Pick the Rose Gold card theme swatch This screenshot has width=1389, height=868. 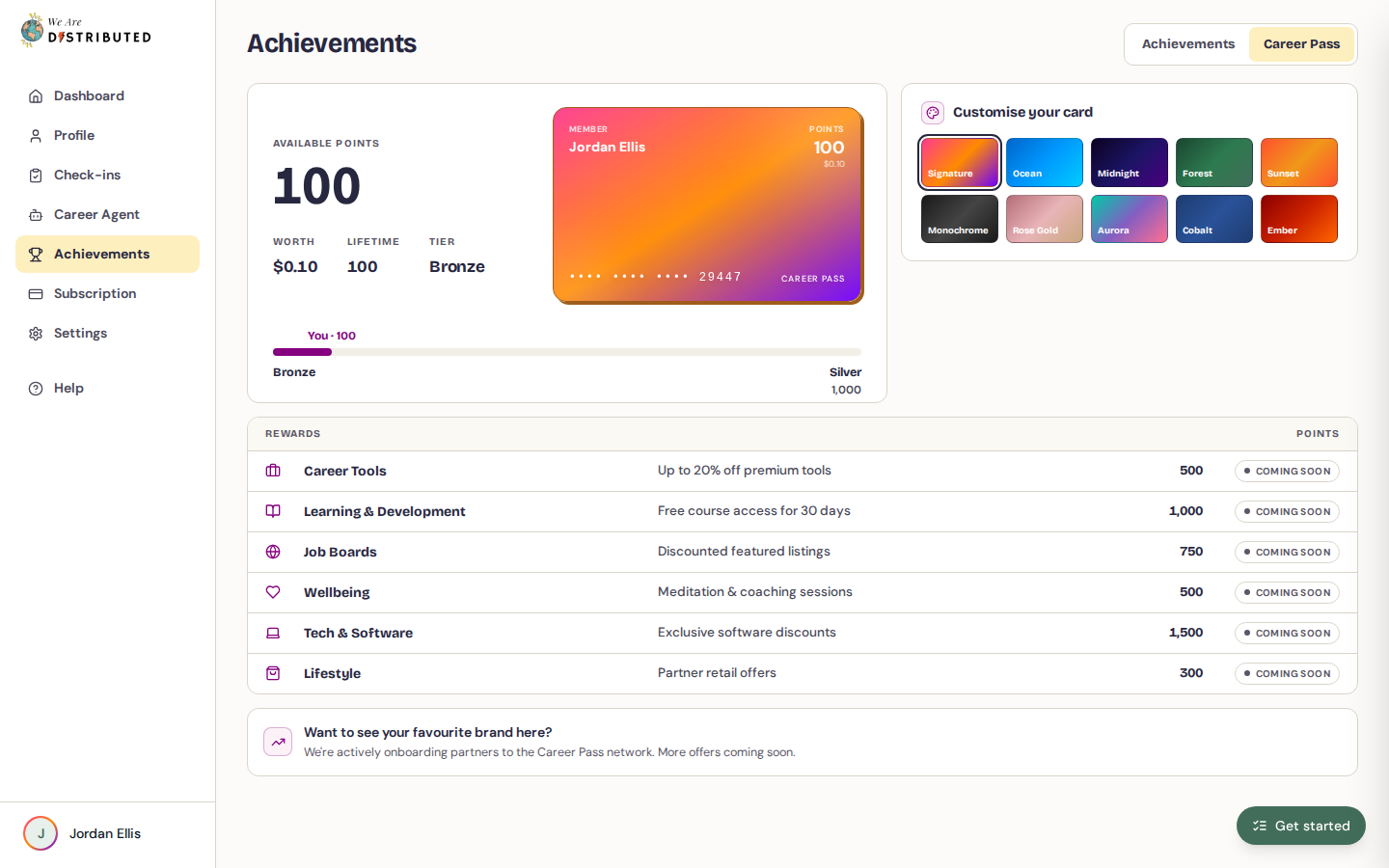coord(1045,219)
